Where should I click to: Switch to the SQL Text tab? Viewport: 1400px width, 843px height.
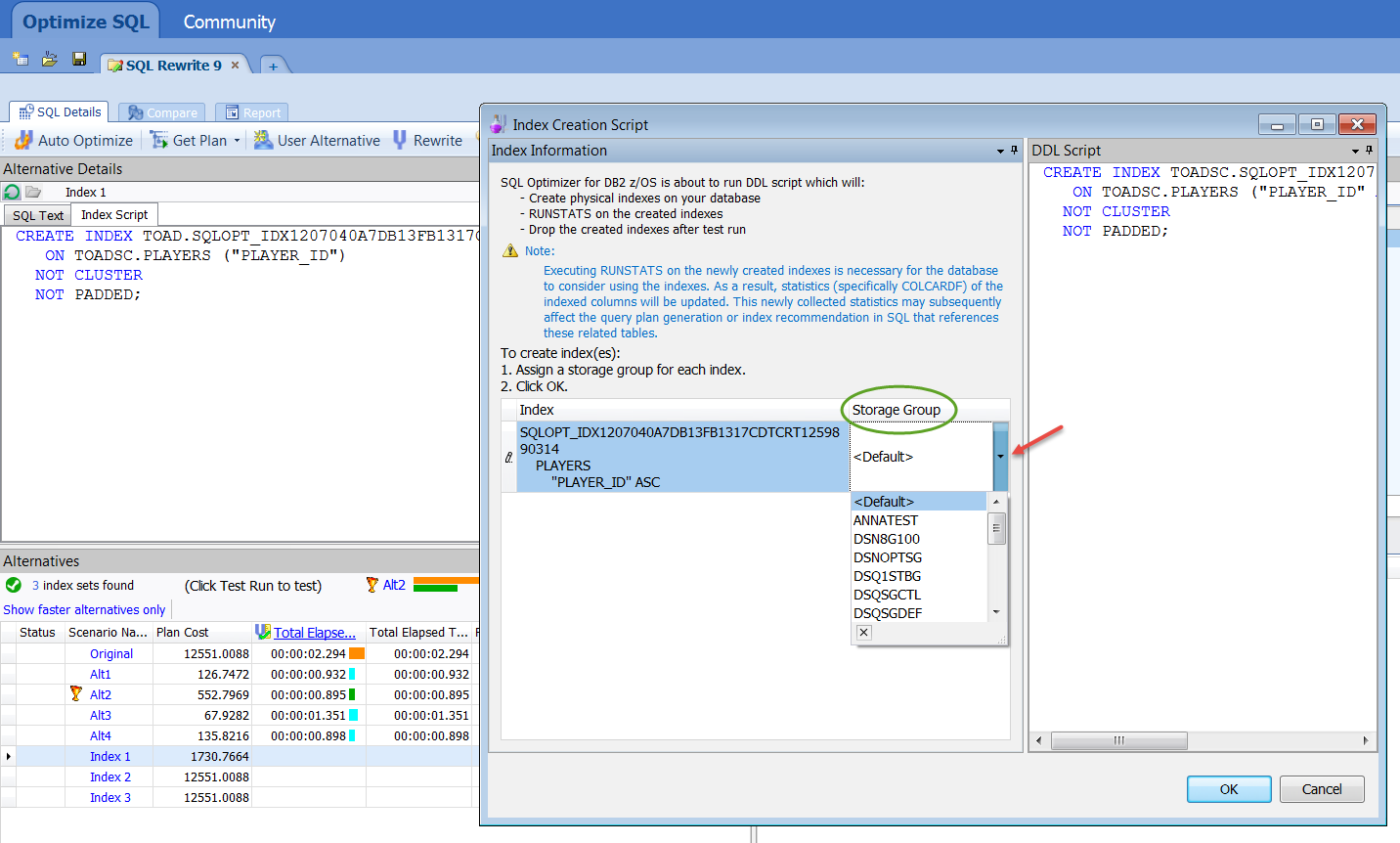click(38, 215)
